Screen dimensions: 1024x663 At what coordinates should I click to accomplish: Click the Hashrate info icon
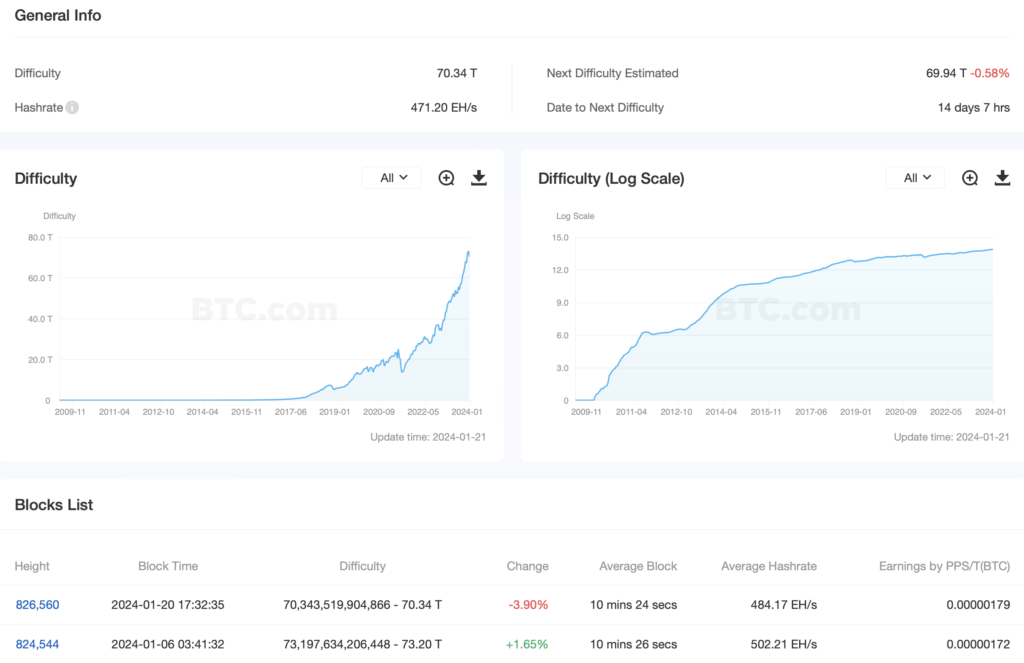pyautogui.click(x=73, y=107)
